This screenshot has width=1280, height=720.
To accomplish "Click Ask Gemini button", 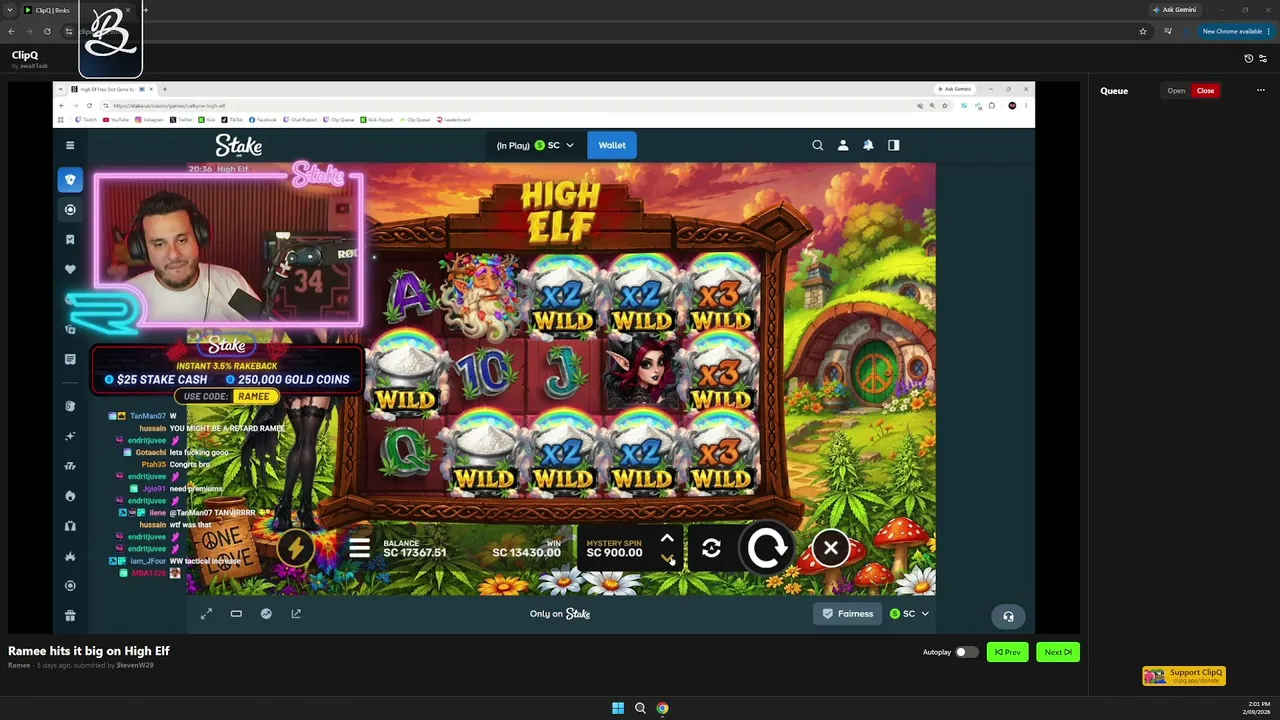I will (1174, 10).
